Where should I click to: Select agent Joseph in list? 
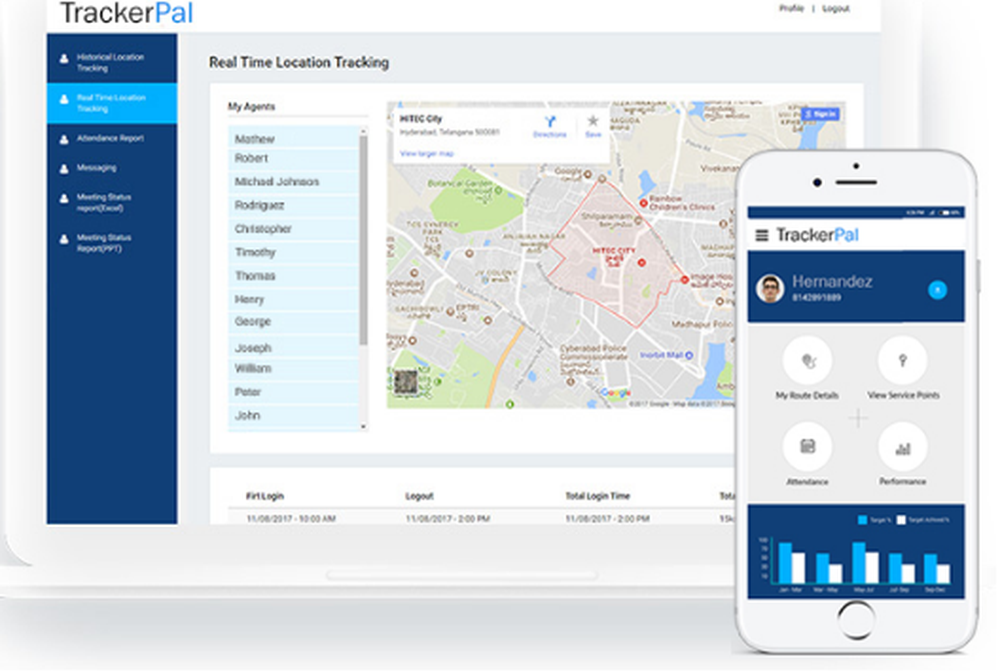(293, 348)
